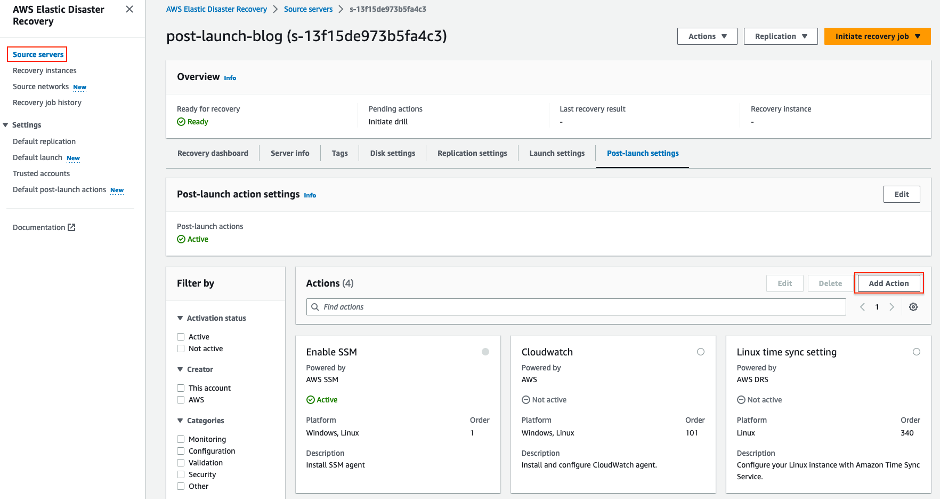Open Default post-launch actions link

click(59, 190)
